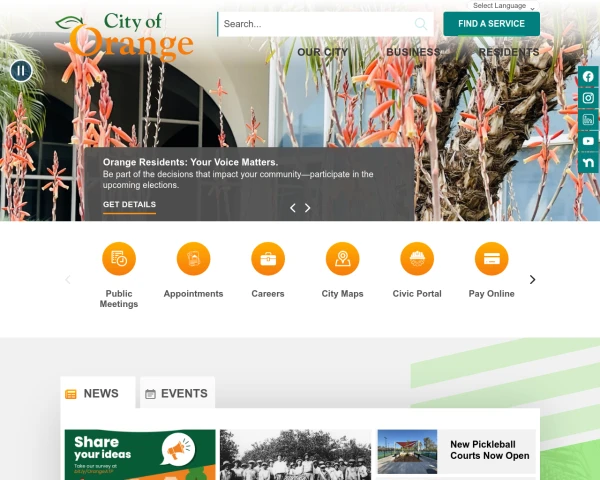Click the City Maps icon
600x480 pixels.
(x=342, y=258)
